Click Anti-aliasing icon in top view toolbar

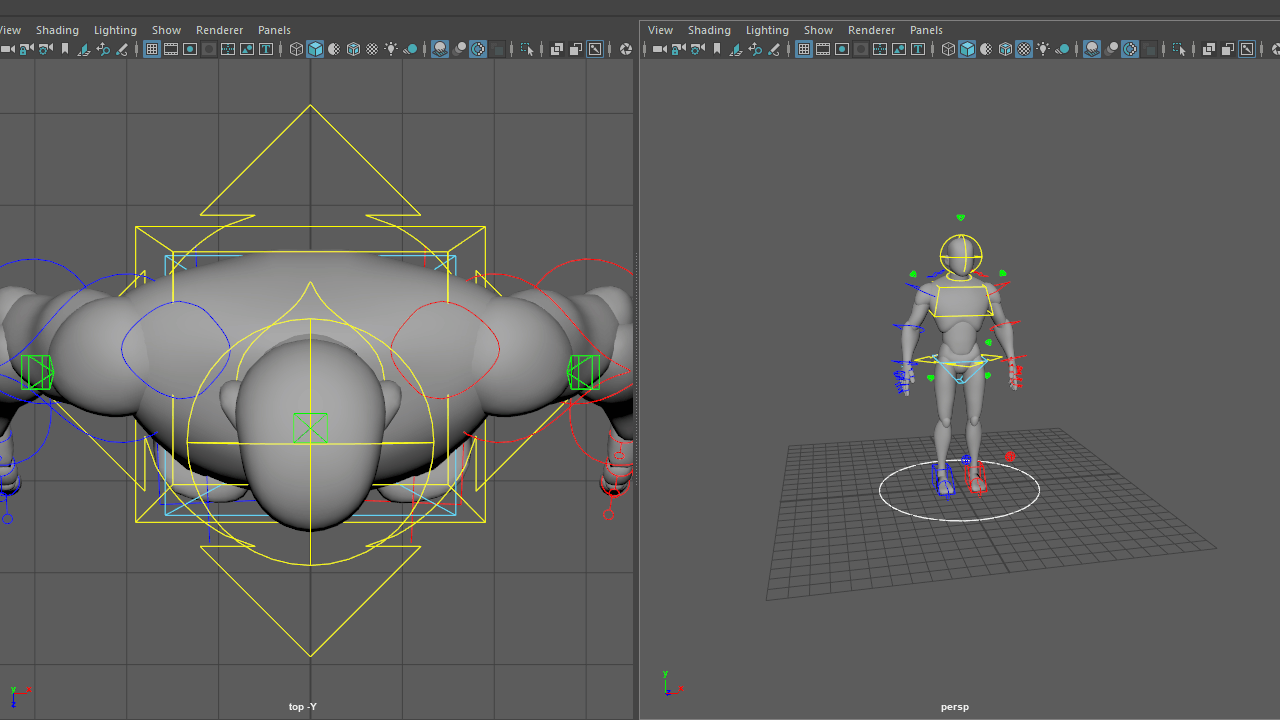(478, 49)
